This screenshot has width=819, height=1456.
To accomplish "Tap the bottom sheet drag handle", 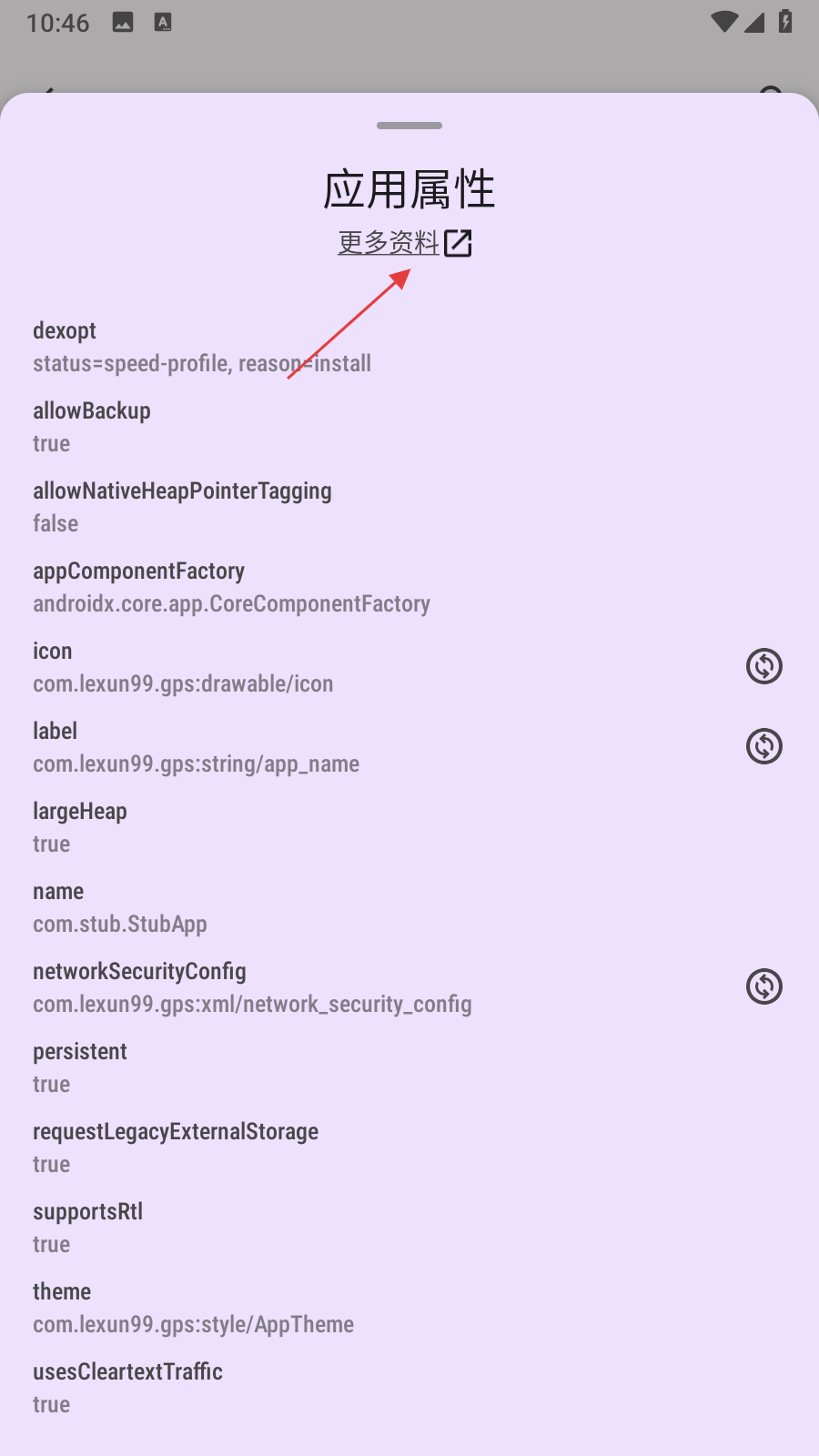I will [x=409, y=126].
